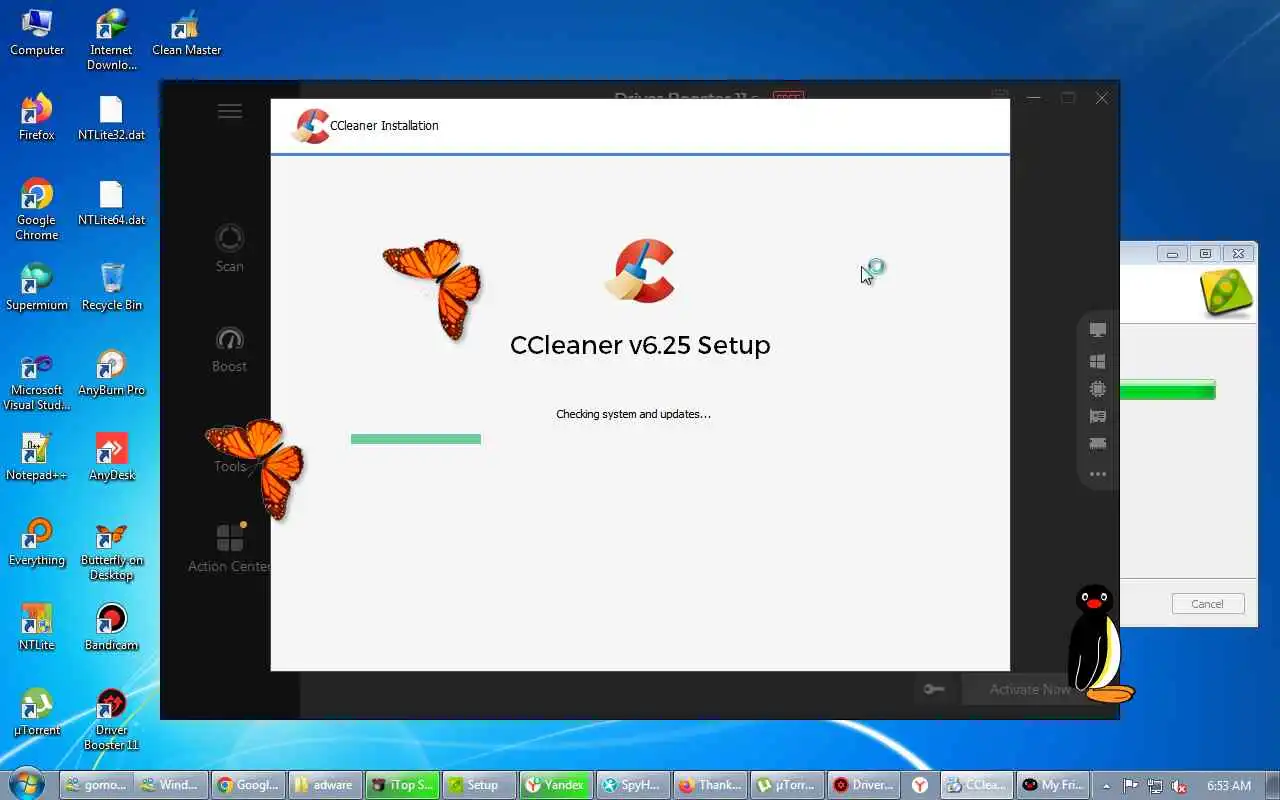Open the Butterfly on Desktop shortcut
The height and width of the screenshot is (800, 1280).
point(111,550)
